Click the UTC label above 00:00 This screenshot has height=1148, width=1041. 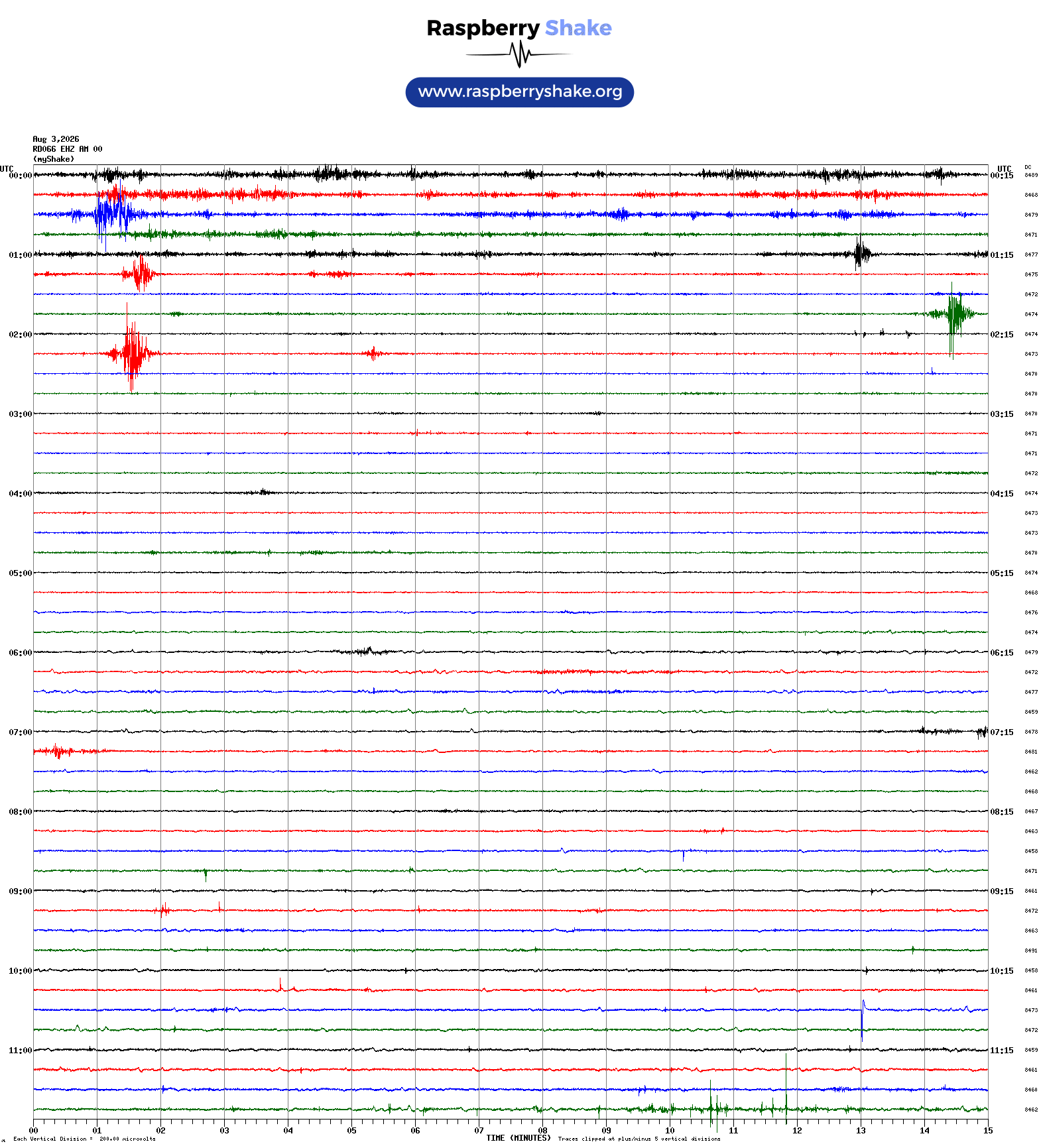pos(7,168)
